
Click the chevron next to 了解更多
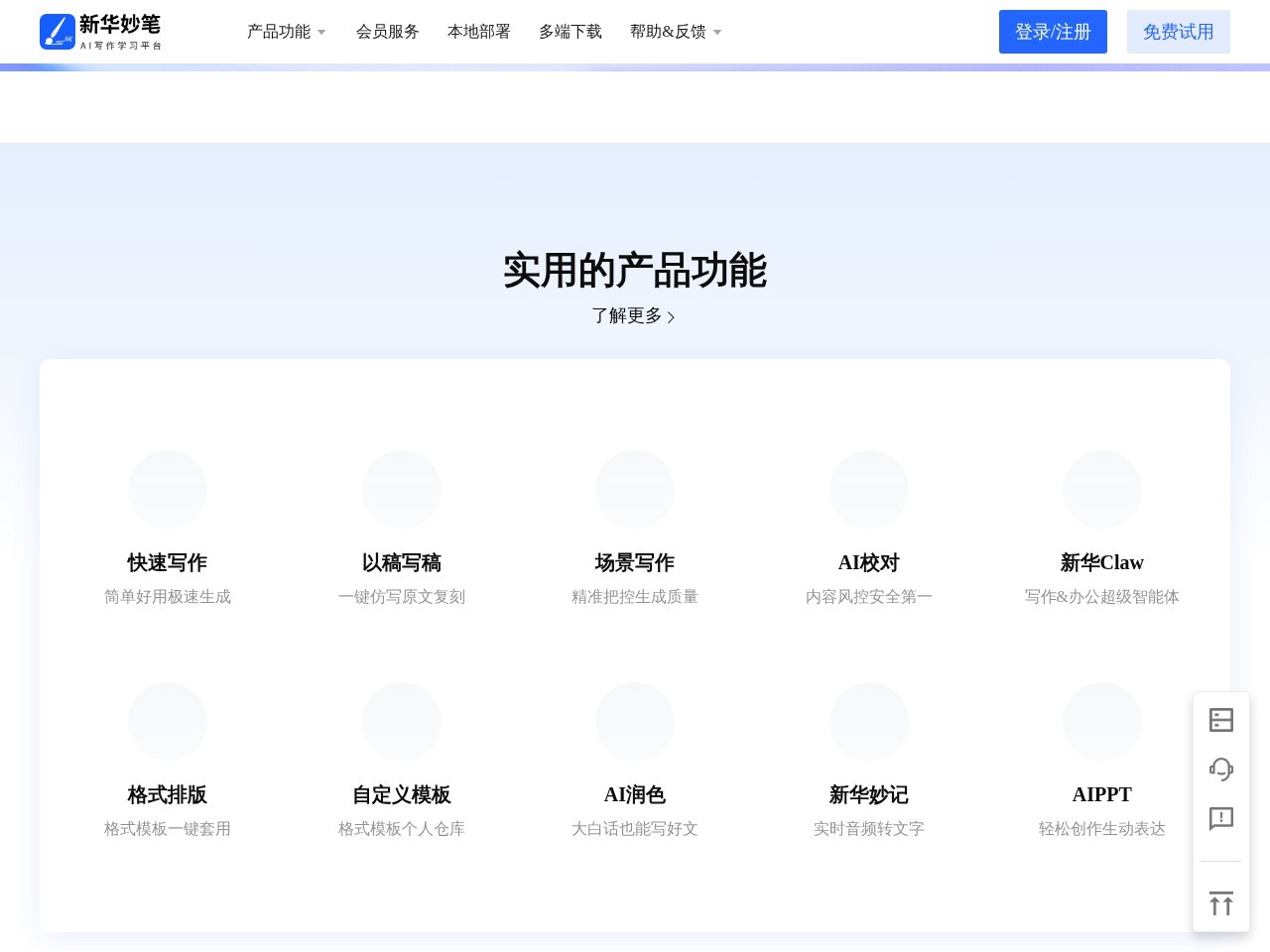pos(671,317)
